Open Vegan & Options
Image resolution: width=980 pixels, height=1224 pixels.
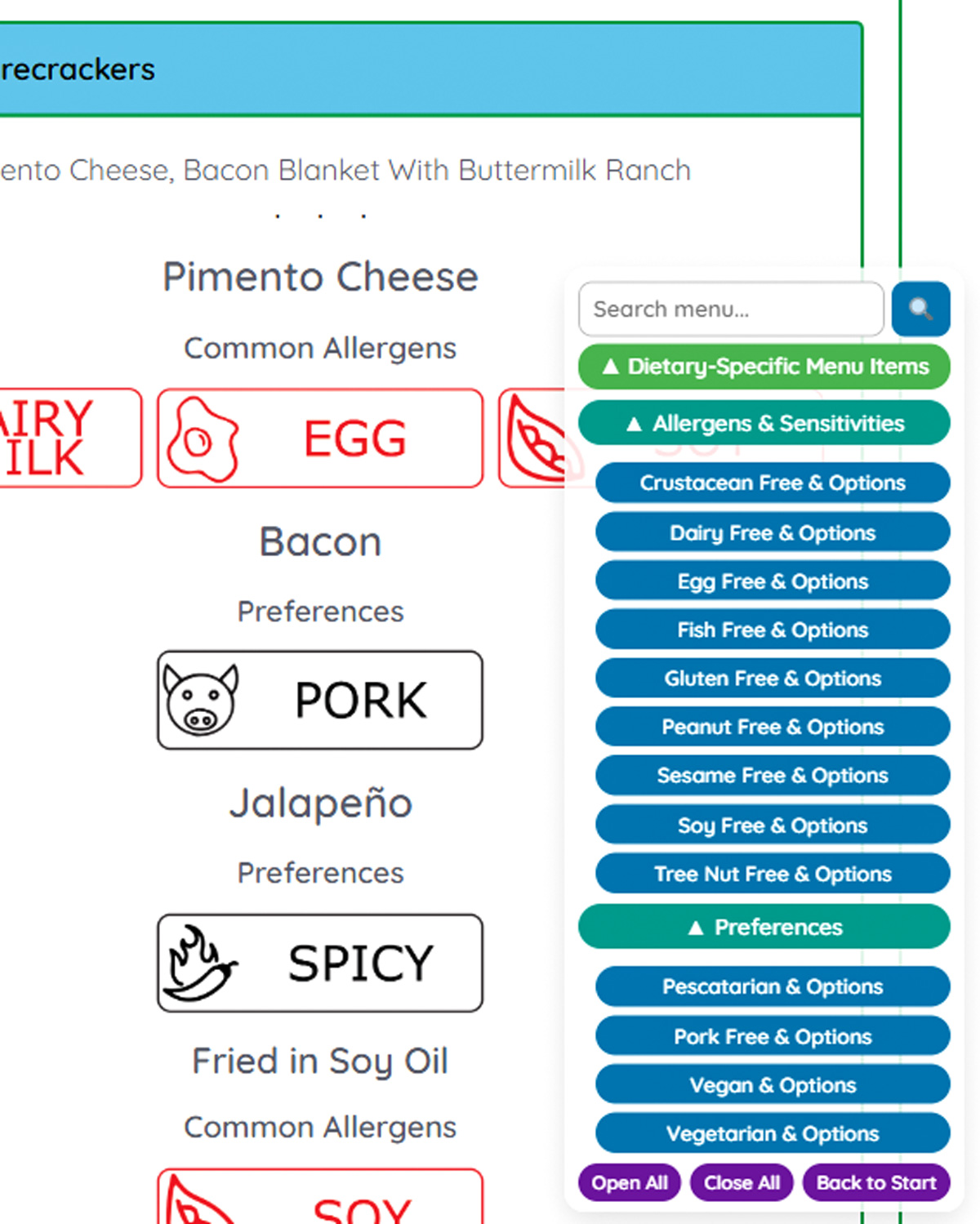click(x=773, y=1084)
